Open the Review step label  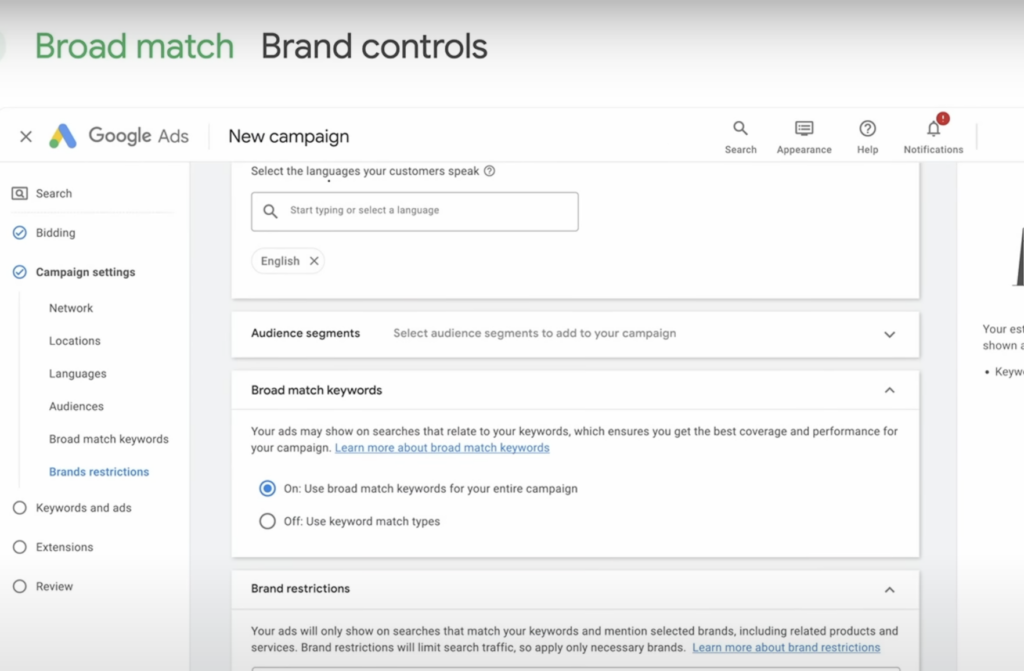point(54,586)
